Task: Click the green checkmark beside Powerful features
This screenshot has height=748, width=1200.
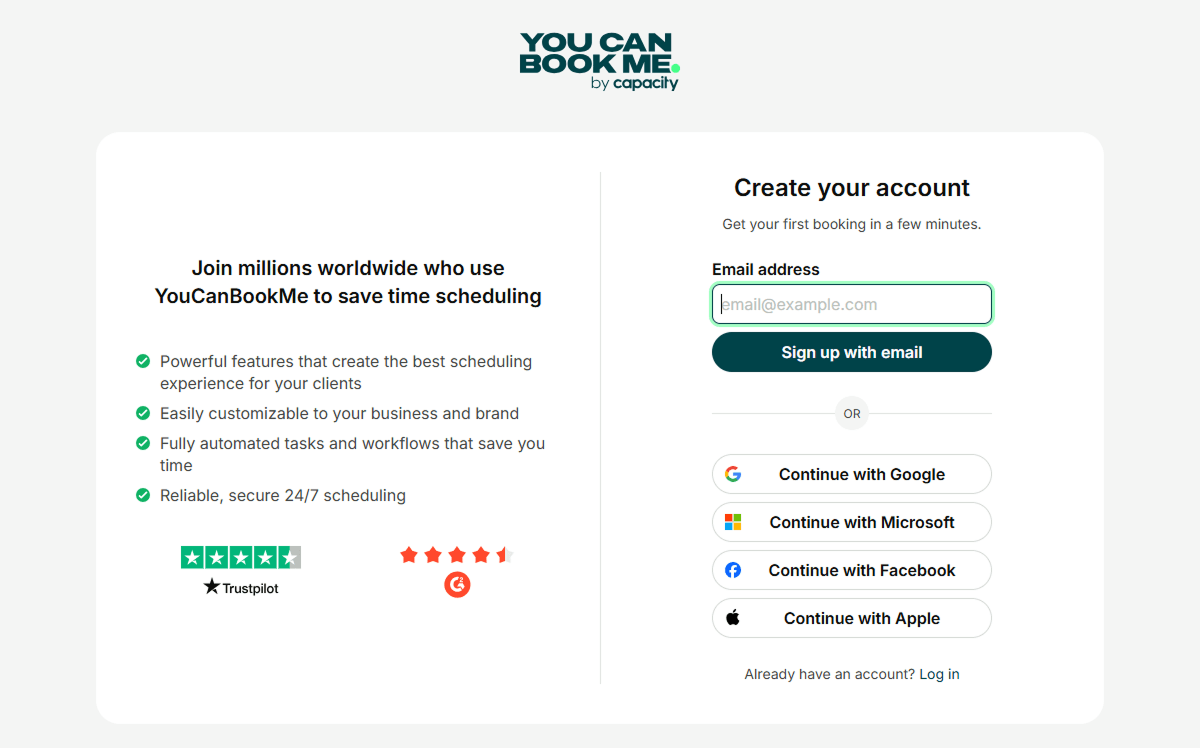Action: 143,361
